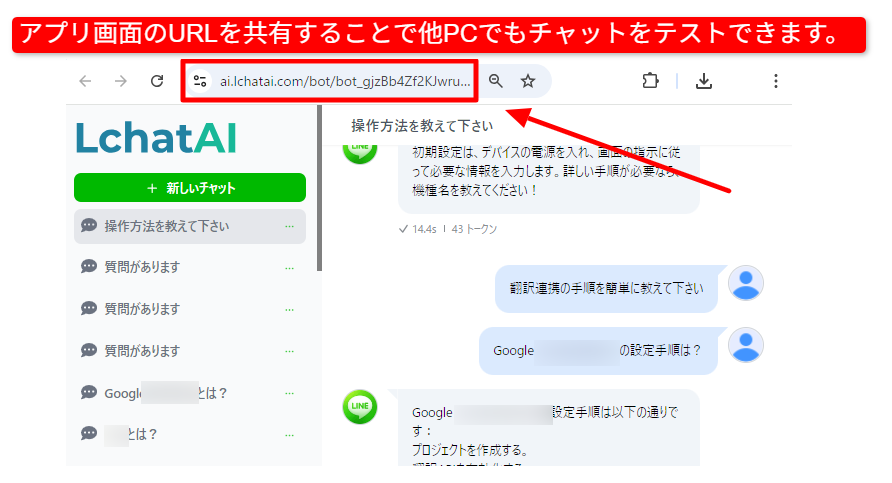Click the browser back arrow
The height and width of the screenshot is (483, 892).
tap(85, 81)
